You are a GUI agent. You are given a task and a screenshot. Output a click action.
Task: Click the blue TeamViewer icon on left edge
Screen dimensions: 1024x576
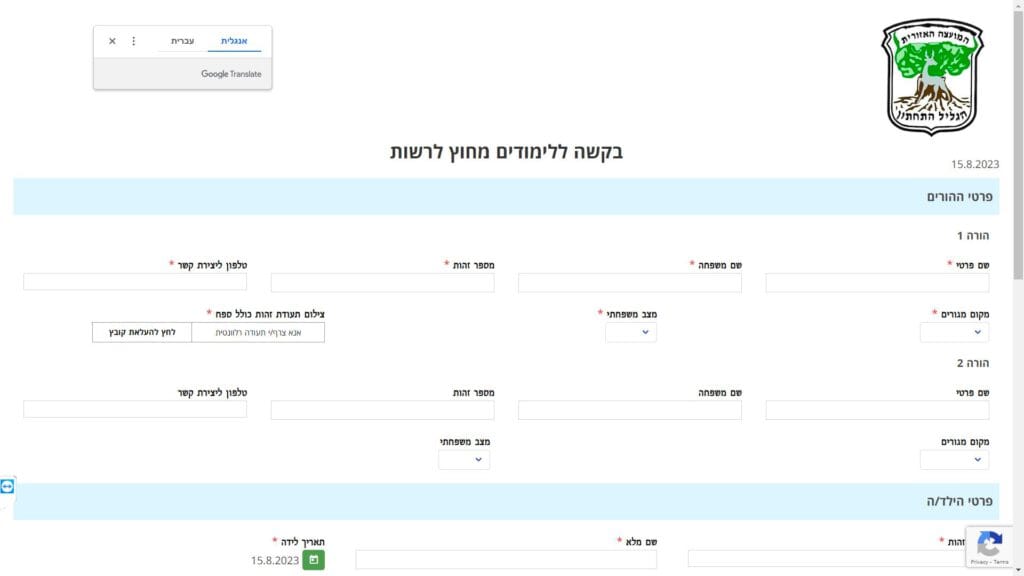[7, 486]
